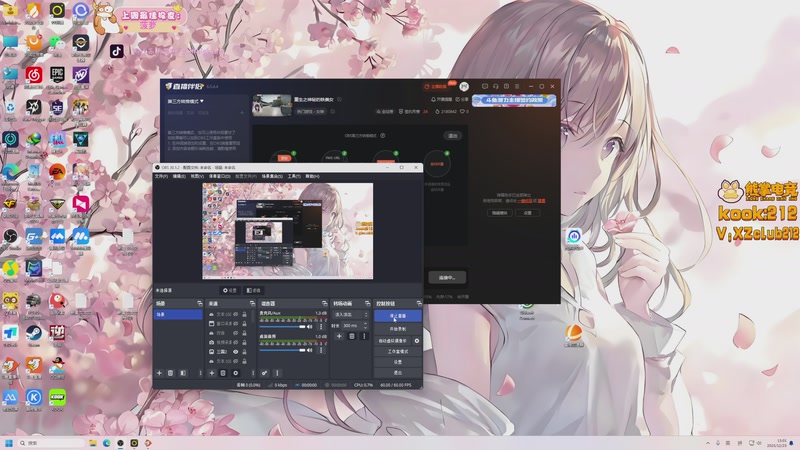
Task: Open scenes dock more-options dots
Action: [200, 373]
